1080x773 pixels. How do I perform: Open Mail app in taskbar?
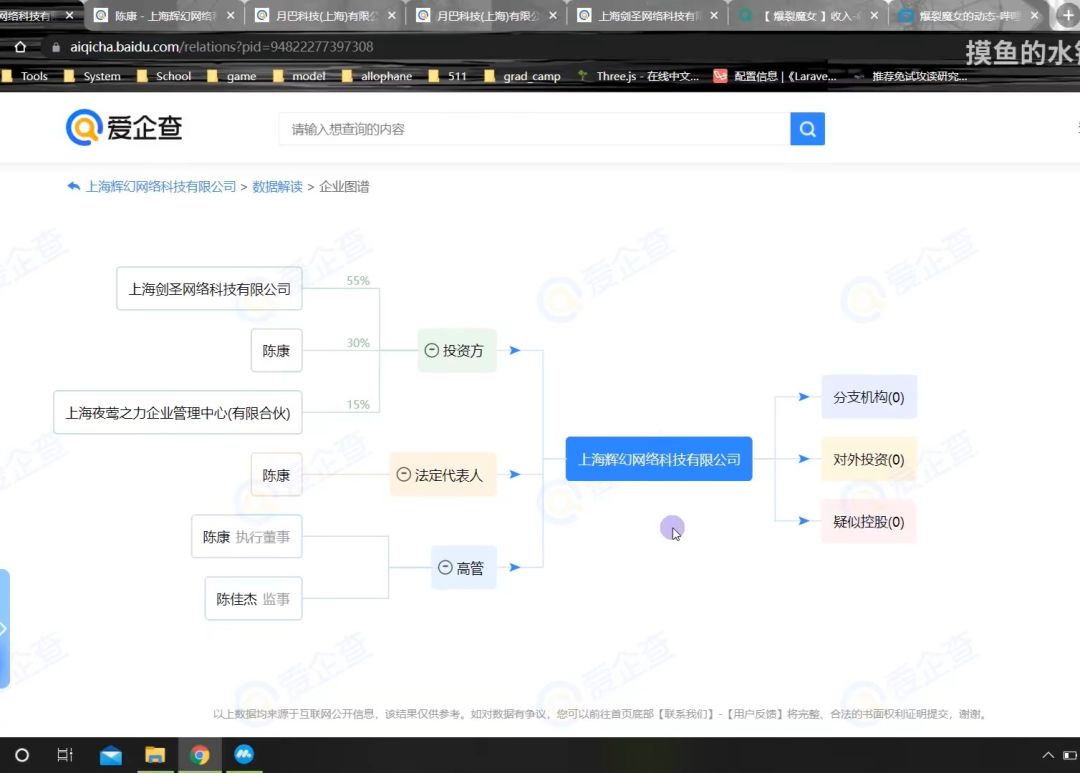[x=111, y=756]
